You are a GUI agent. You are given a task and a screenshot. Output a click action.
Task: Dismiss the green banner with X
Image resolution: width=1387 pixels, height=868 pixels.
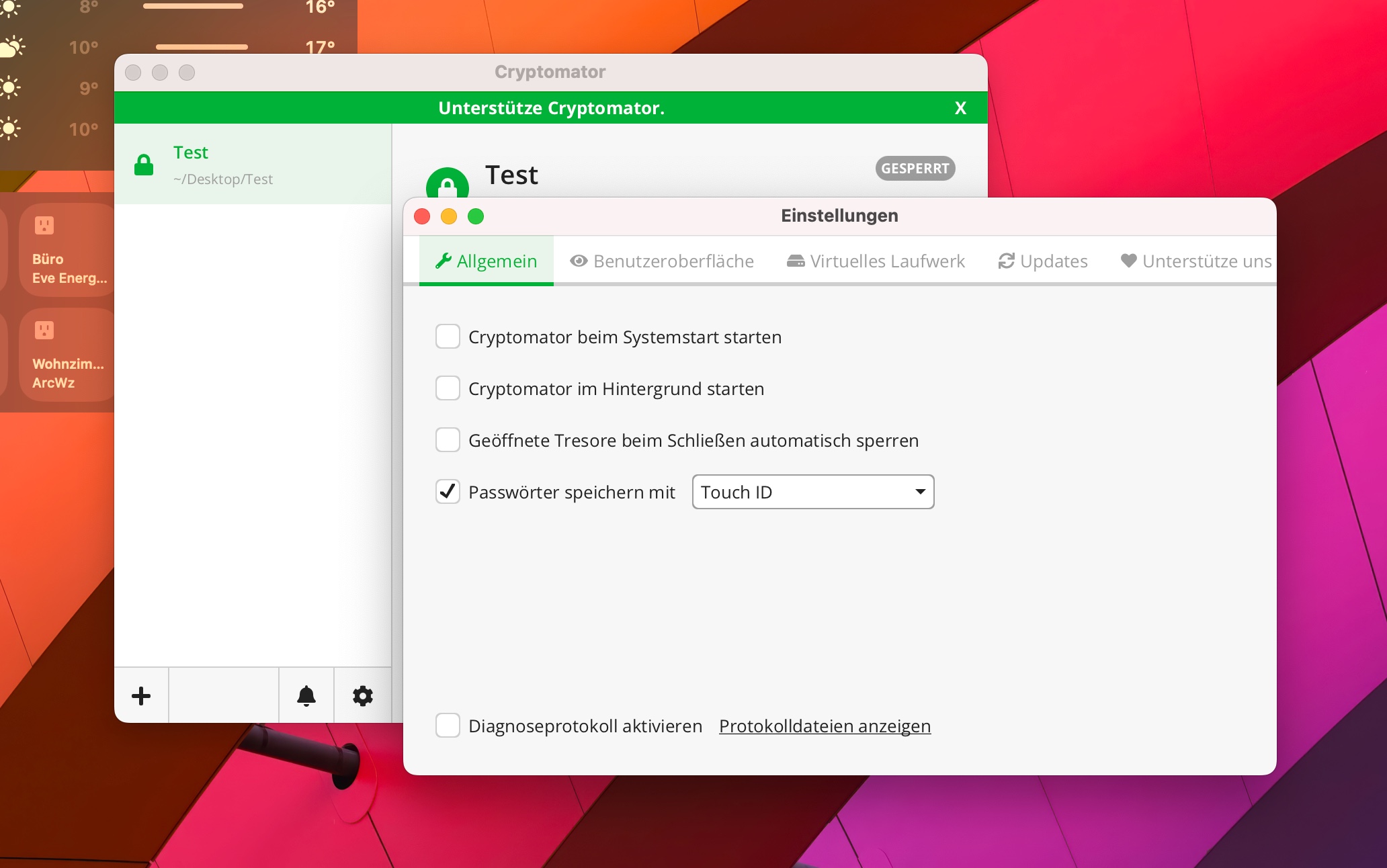[960, 108]
